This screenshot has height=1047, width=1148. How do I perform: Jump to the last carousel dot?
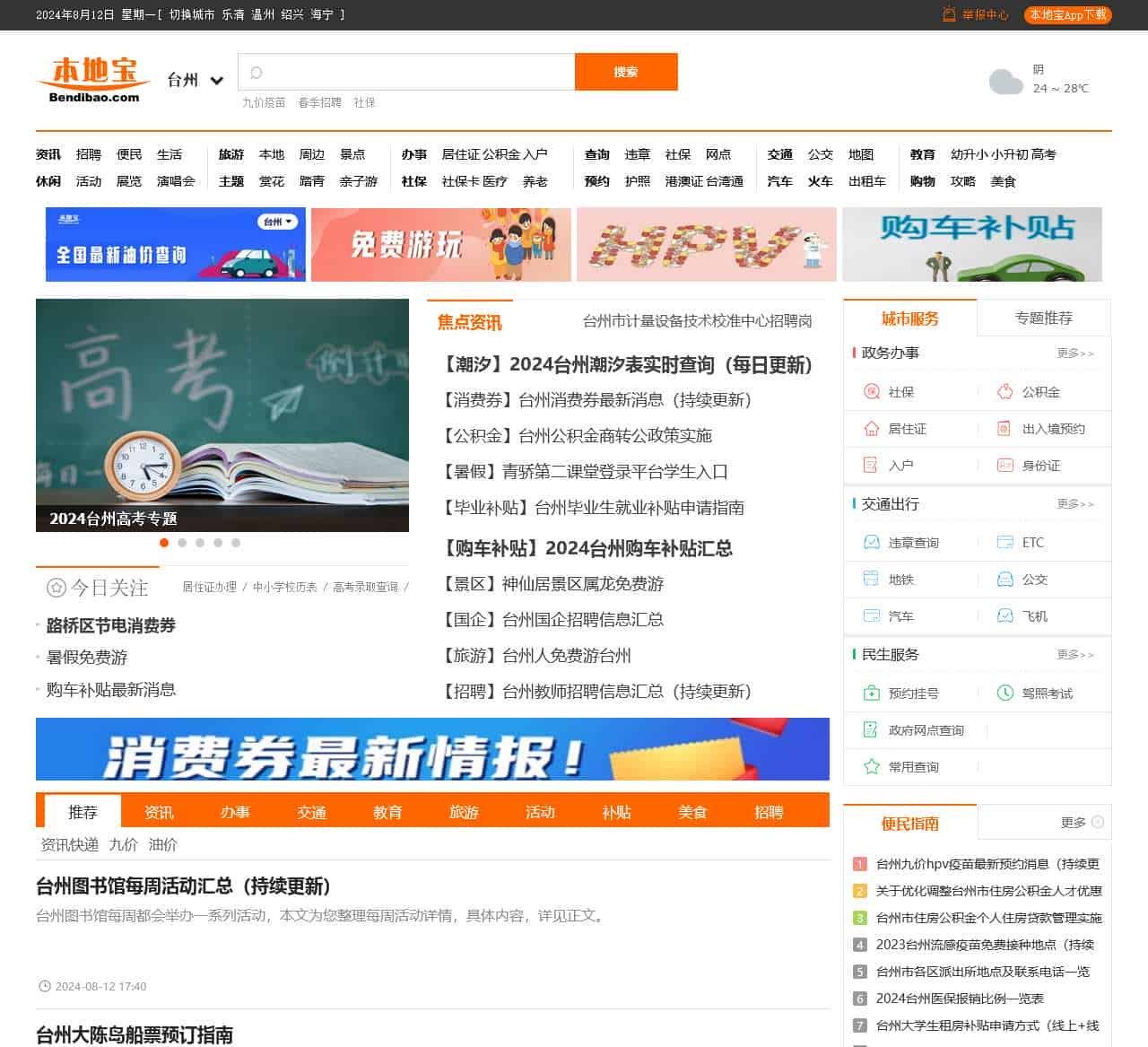pyautogui.click(x=236, y=543)
